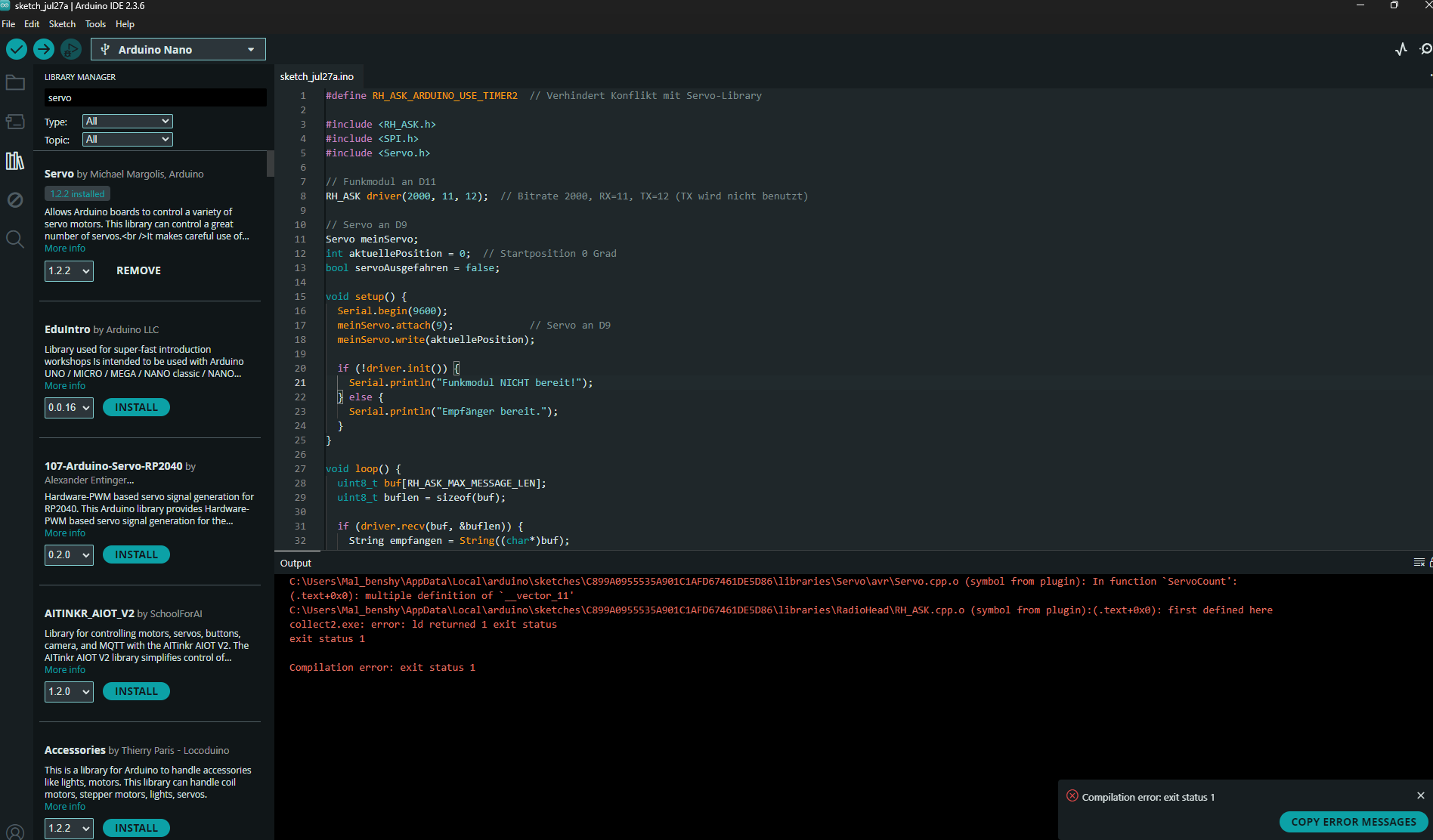Click the error icon in notification

coord(1072,796)
